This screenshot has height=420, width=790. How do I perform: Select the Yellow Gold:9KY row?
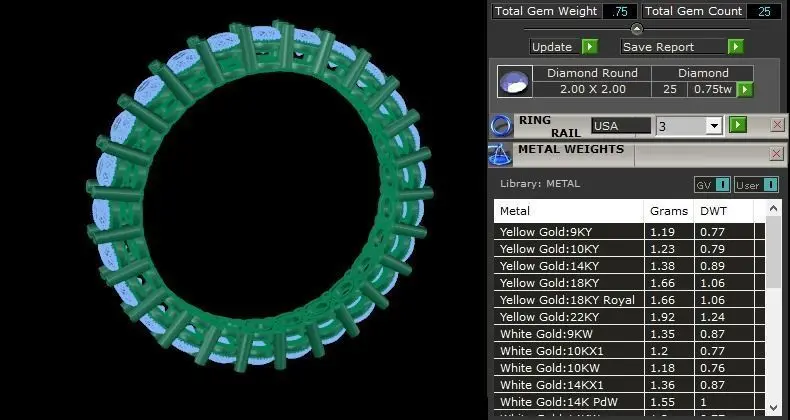(x=629, y=232)
